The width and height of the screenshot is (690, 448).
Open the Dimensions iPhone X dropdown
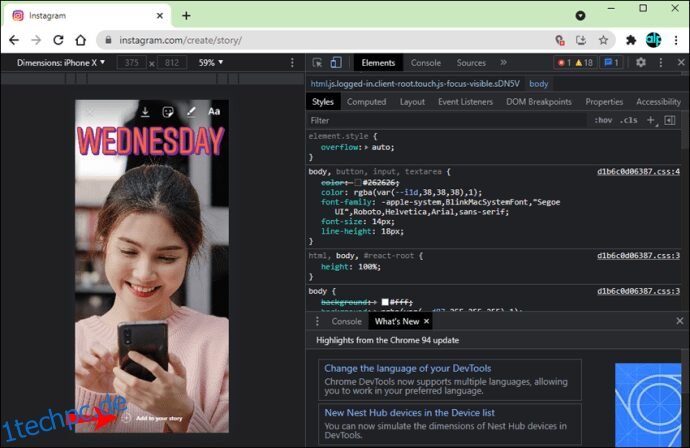click(61, 63)
